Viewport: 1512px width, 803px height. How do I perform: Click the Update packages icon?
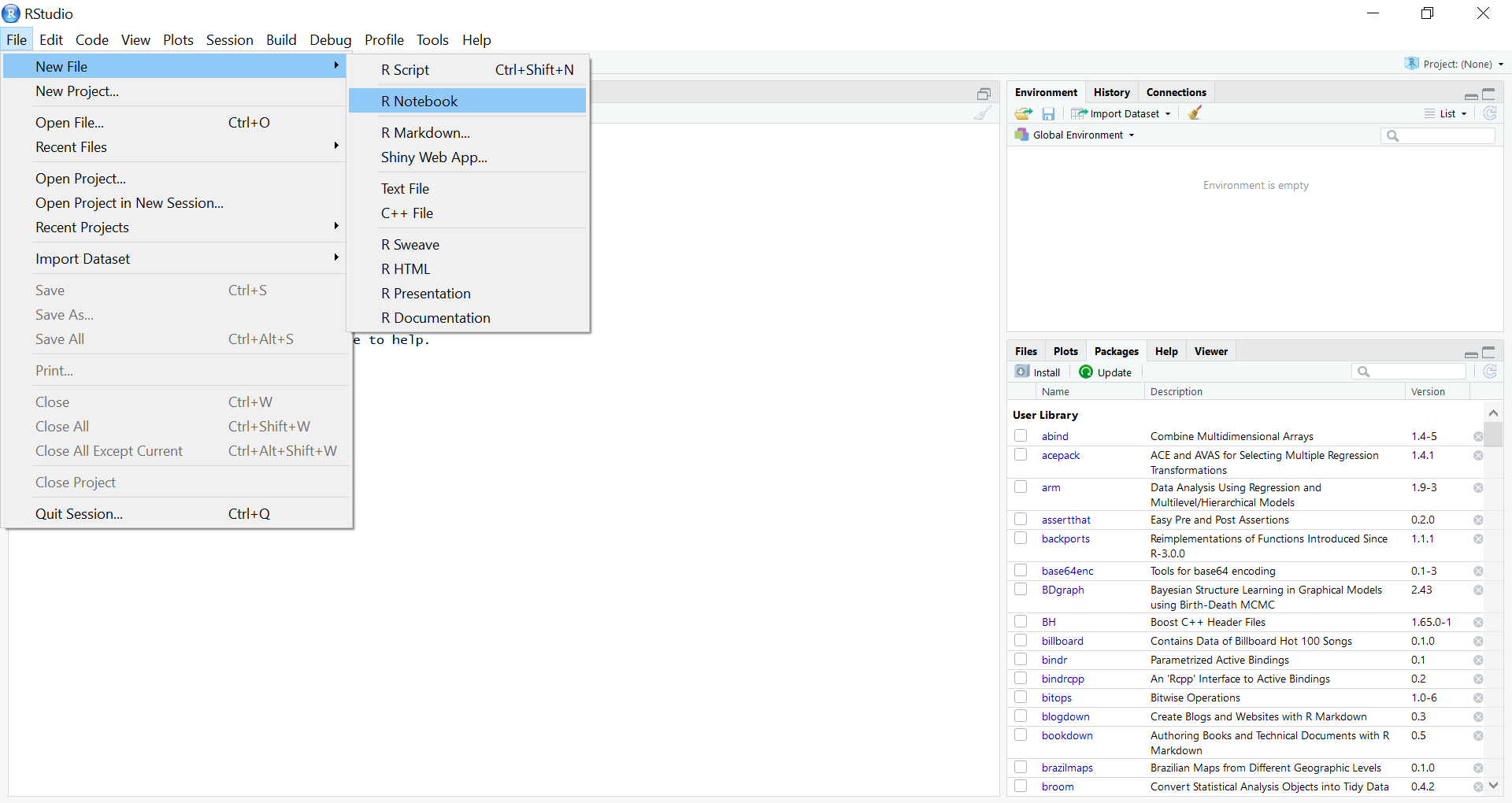(1086, 372)
